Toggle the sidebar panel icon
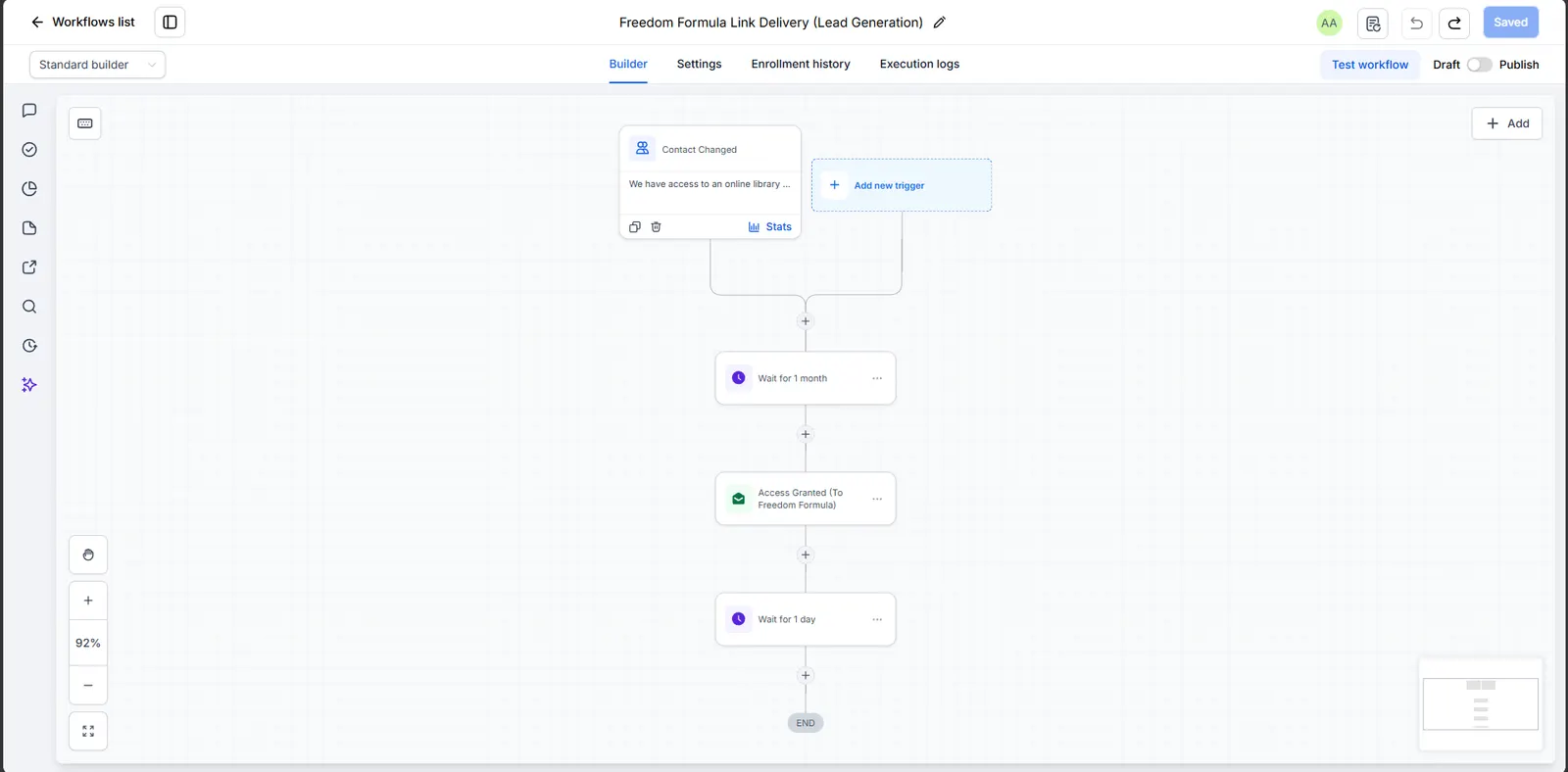1568x772 pixels. coord(170,22)
